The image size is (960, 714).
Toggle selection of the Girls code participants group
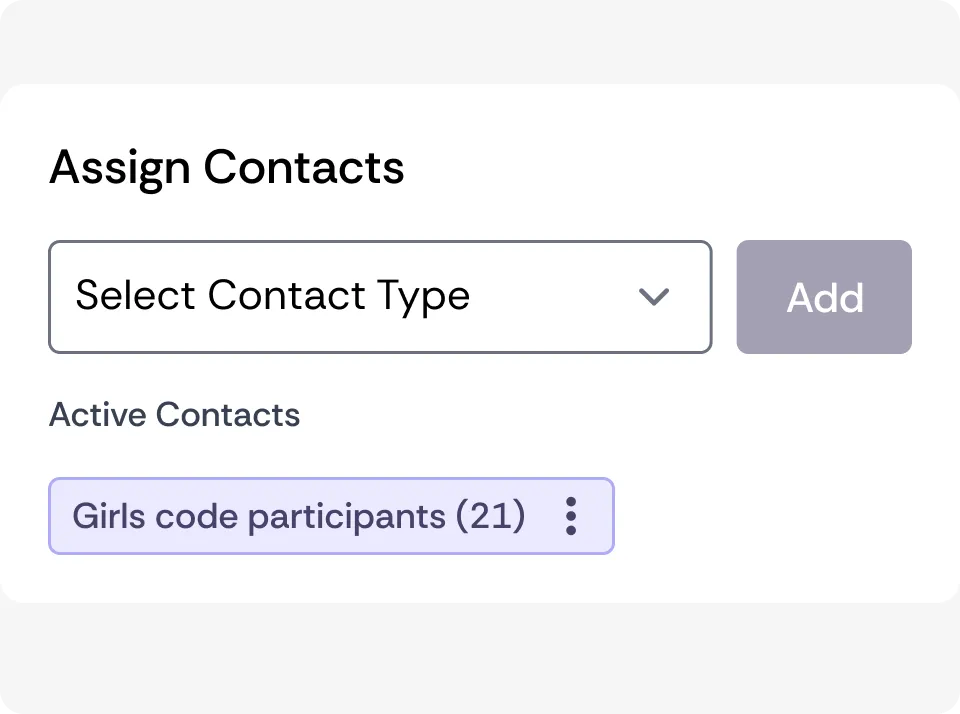[300, 516]
